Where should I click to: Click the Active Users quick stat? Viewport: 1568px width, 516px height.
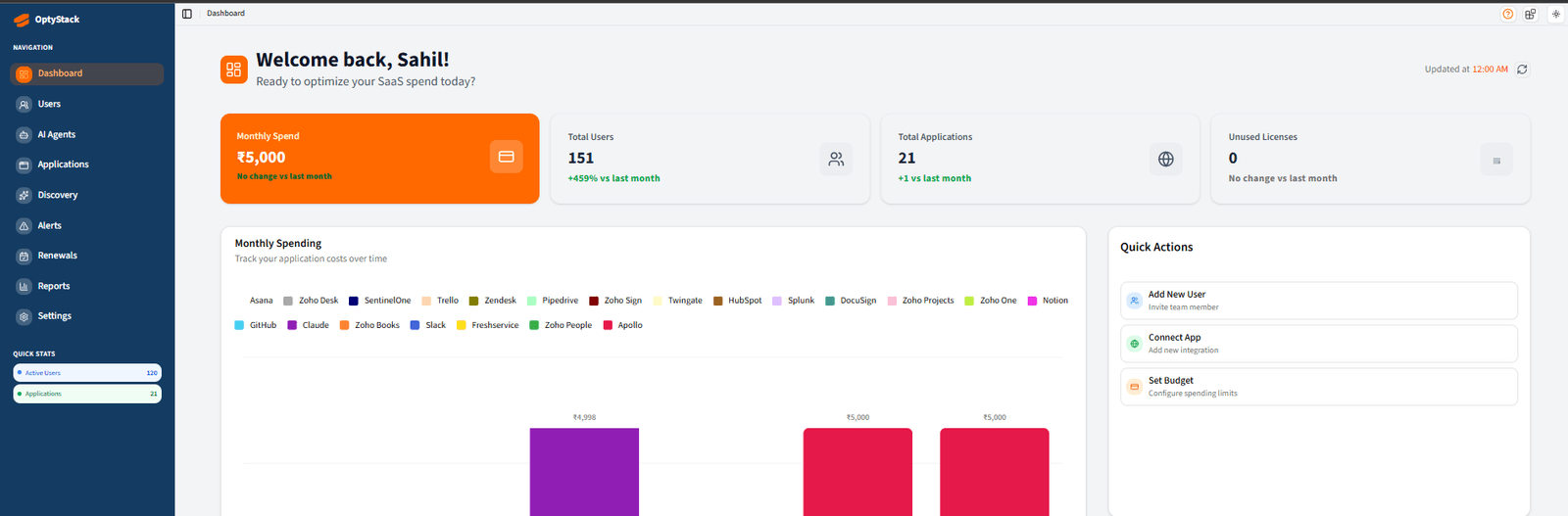(87, 373)
